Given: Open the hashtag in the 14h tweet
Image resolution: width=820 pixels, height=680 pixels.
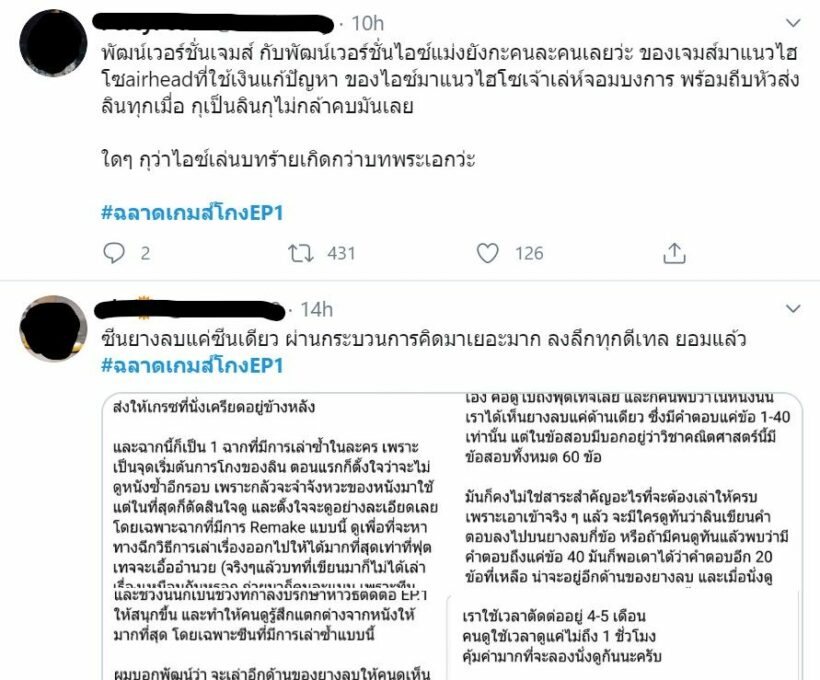Looking at the screenshot, I should 192,365.
